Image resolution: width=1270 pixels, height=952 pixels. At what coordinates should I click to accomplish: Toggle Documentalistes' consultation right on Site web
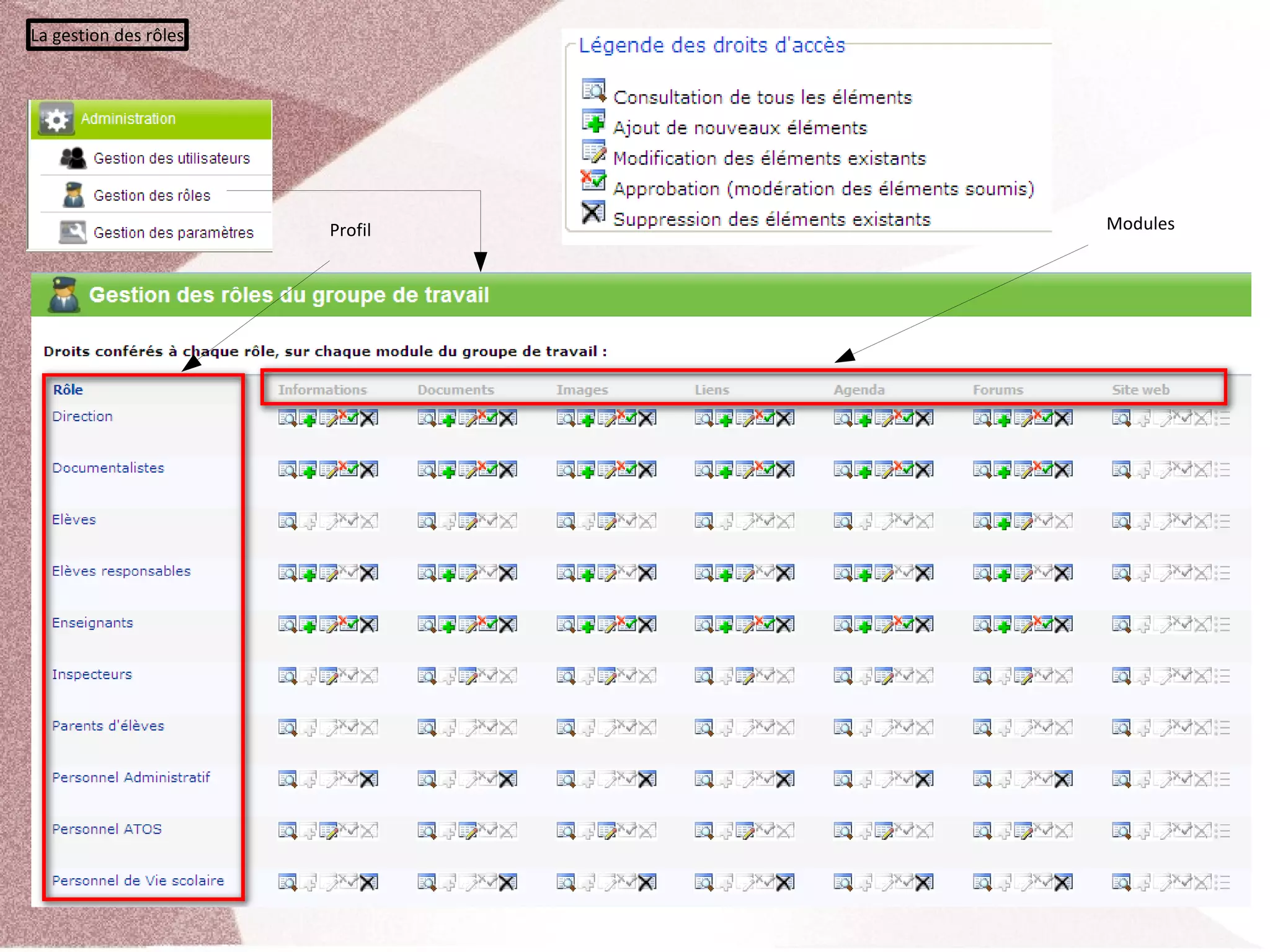click(1121, 470)
